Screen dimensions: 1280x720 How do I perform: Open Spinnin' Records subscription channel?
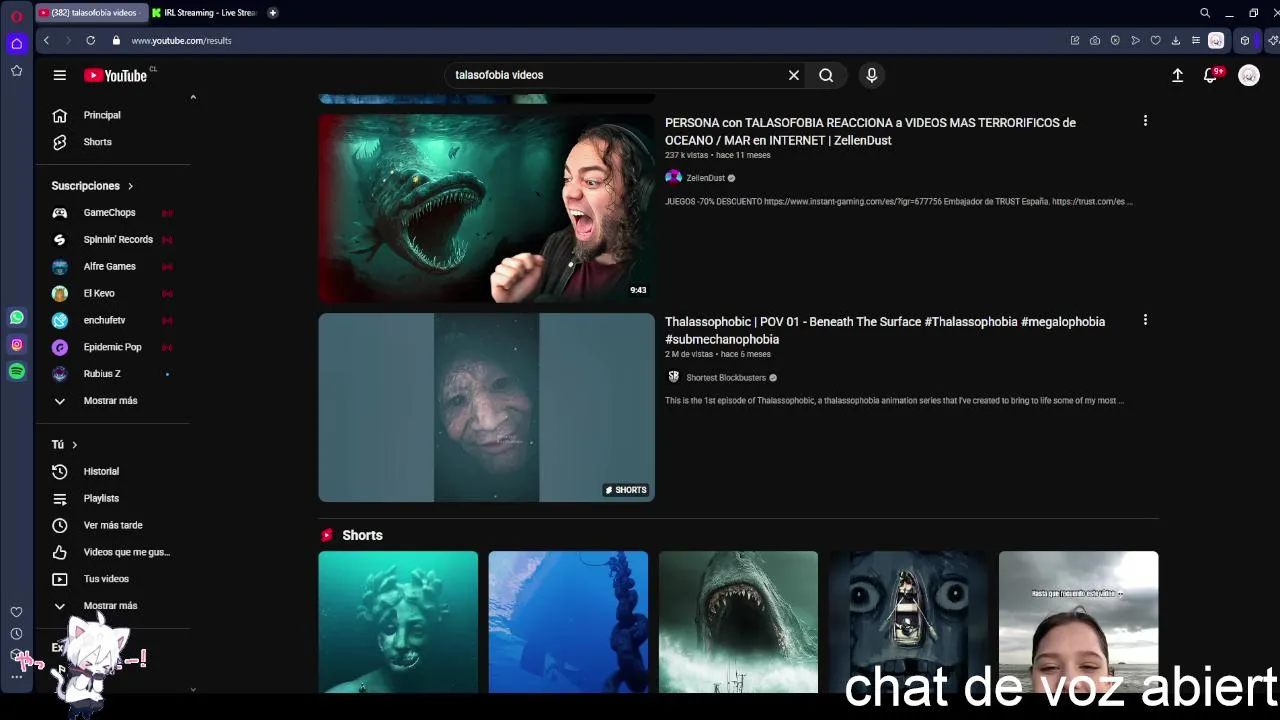[118, 240]
